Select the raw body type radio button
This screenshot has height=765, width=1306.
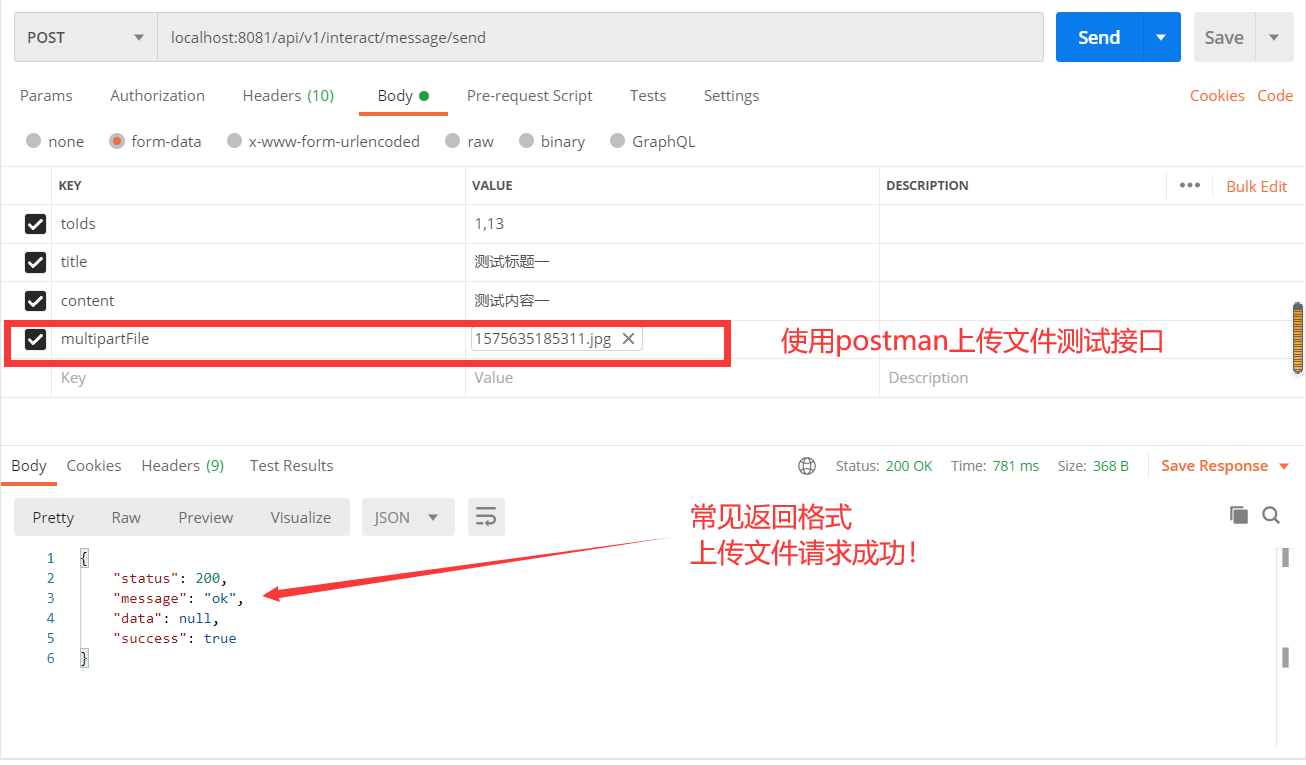pyautogui.click(x=454, y=141)
